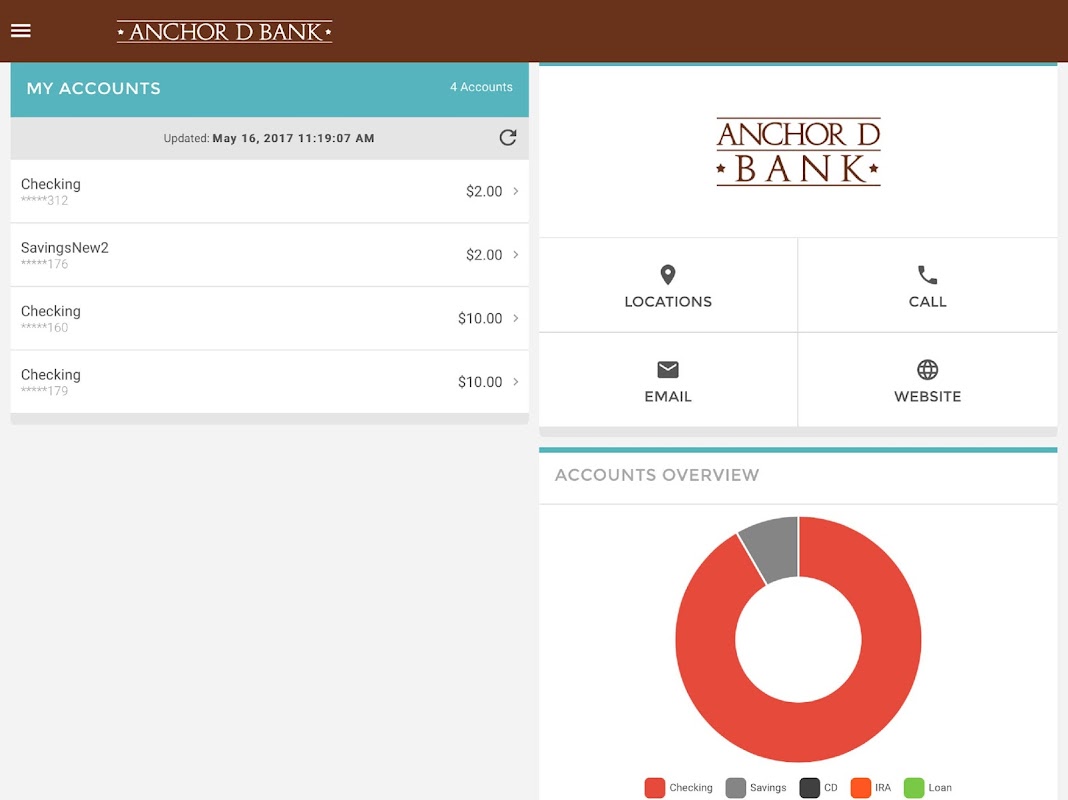
Task: Click the Anchor D Bank header logo
Action: 224,31
